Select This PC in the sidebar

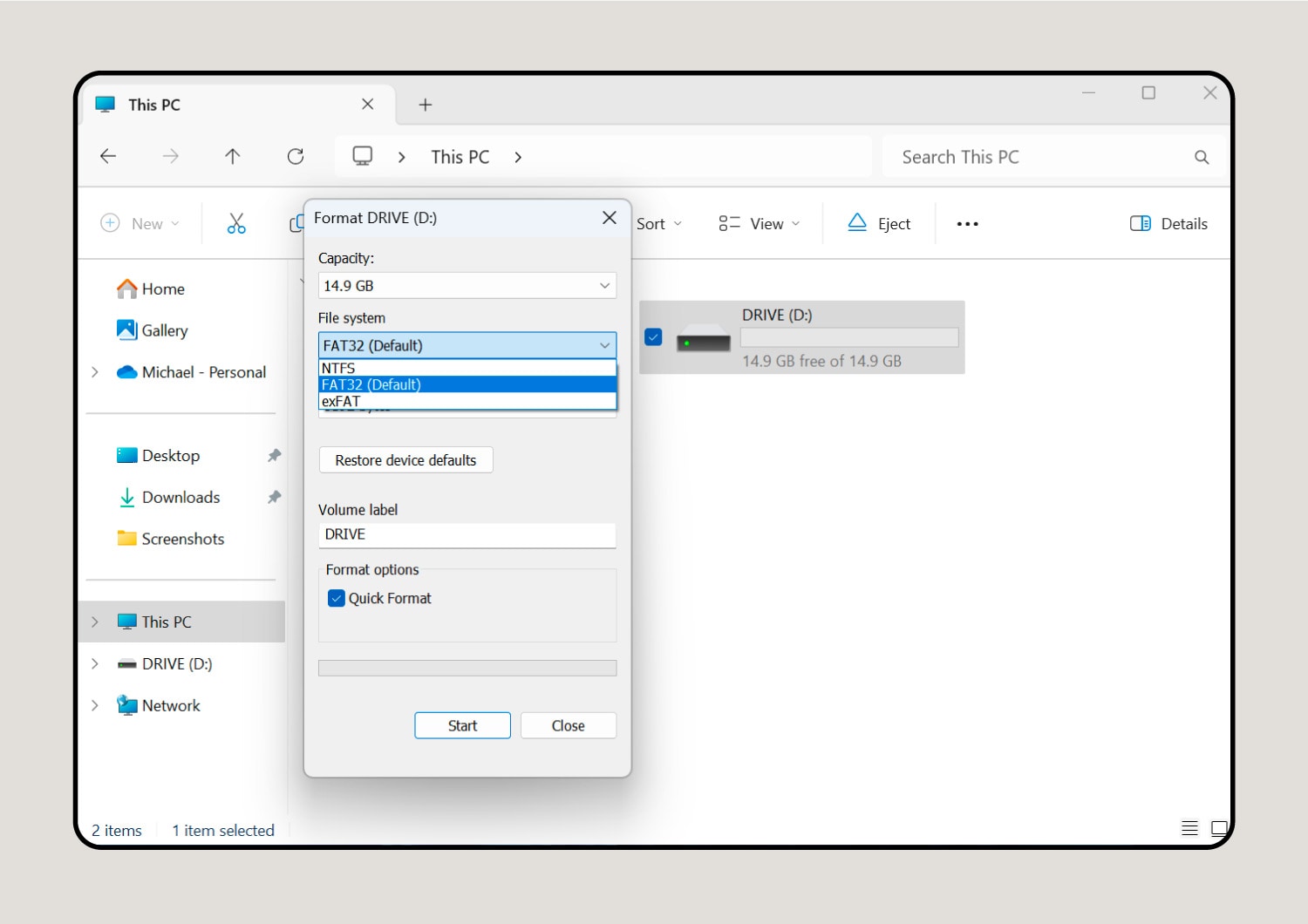181,622
